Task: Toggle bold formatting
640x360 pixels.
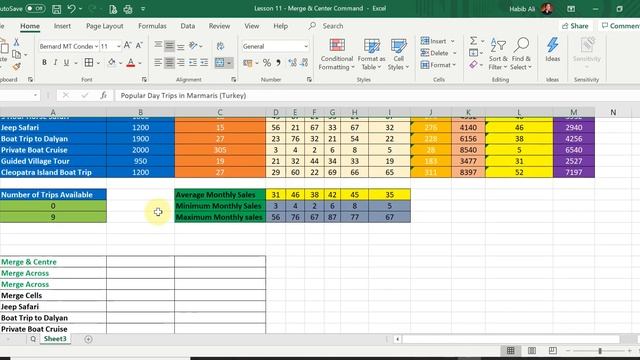Action: [x=44, y=62]
